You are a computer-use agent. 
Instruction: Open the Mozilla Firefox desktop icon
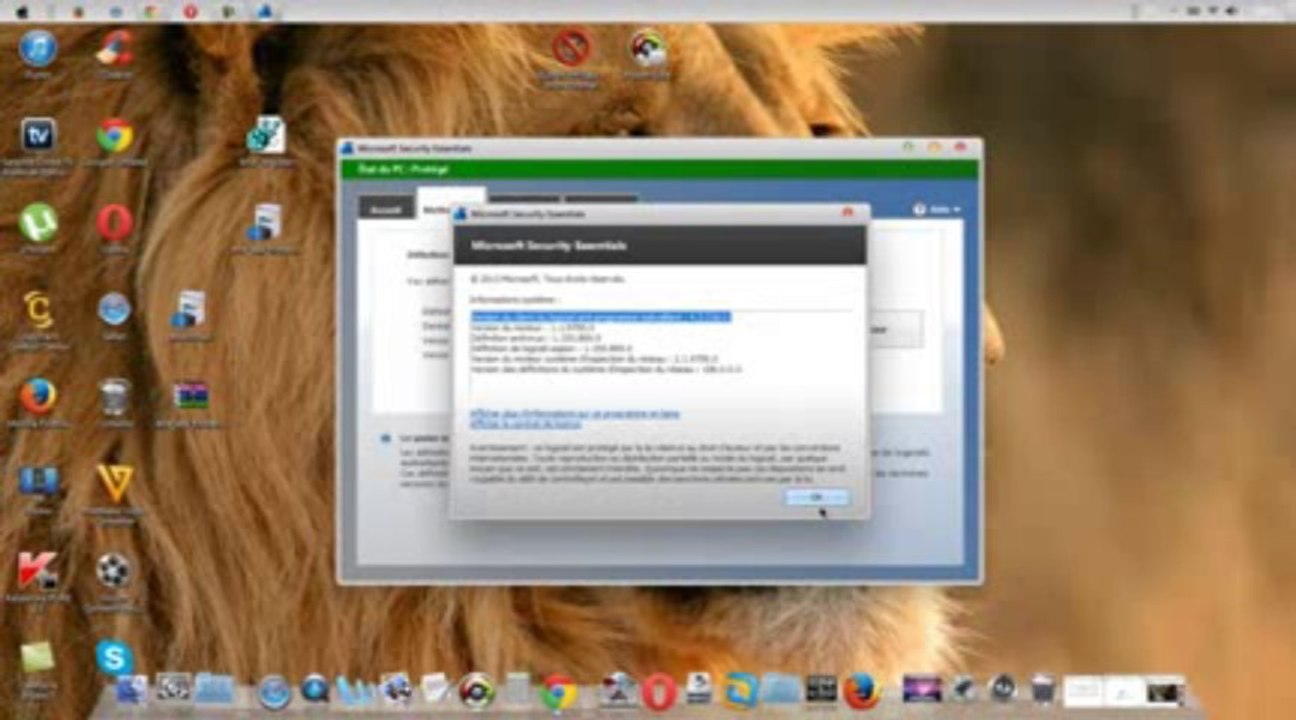point(38,396)
